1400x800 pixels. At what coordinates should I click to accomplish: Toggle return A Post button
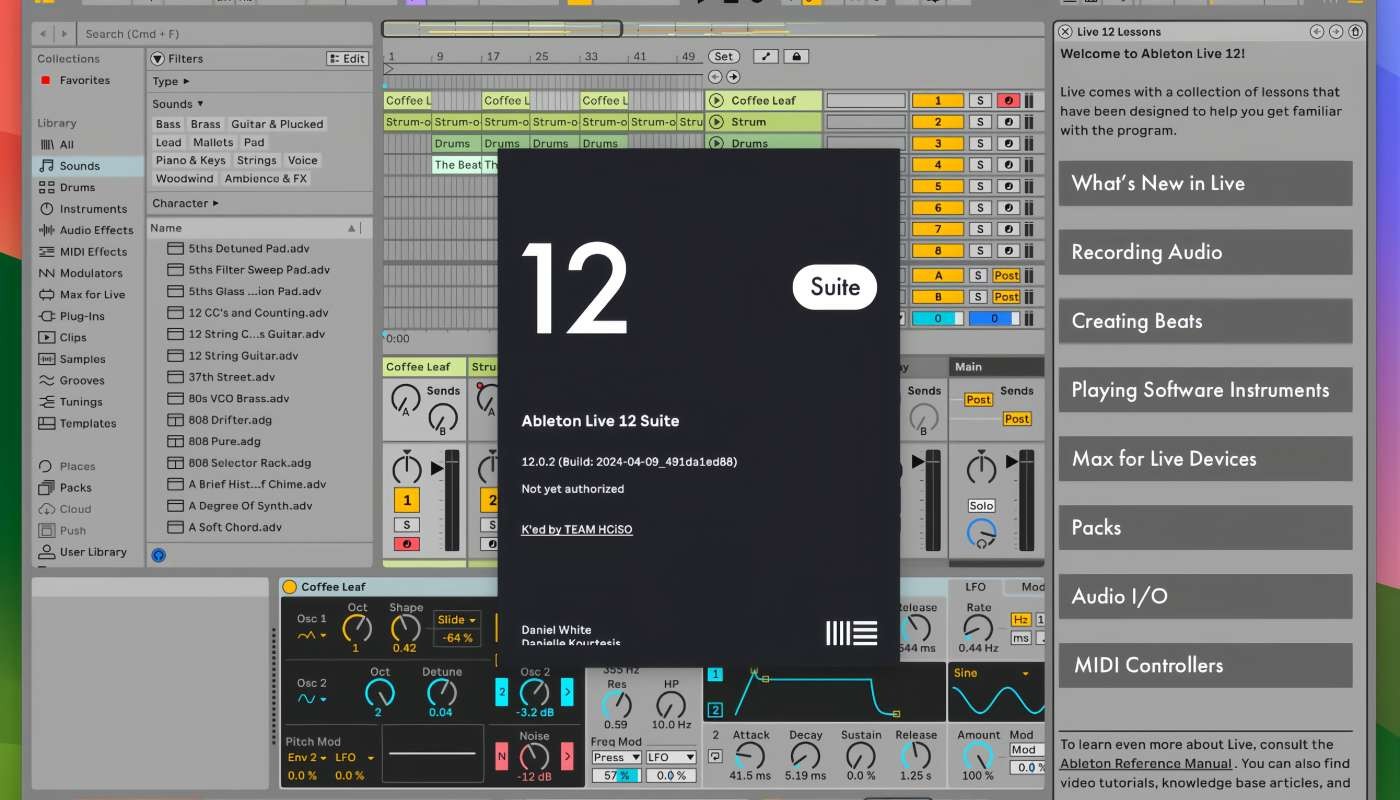pyautogui.click(x=1006, y=275)
